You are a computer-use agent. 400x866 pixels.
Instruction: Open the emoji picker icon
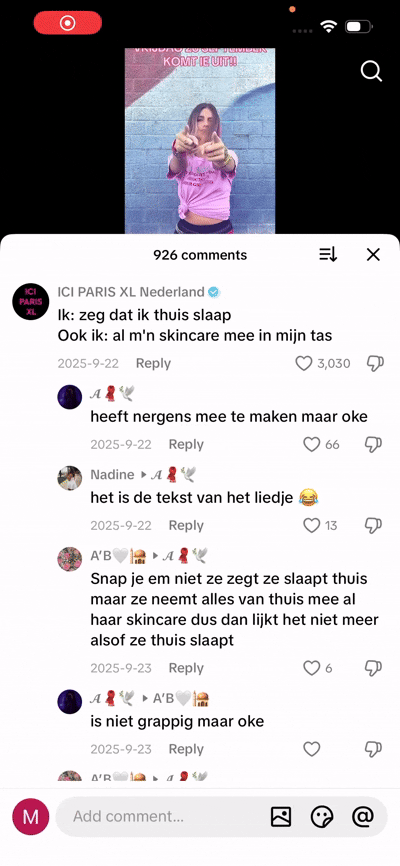tap(322, 816)
